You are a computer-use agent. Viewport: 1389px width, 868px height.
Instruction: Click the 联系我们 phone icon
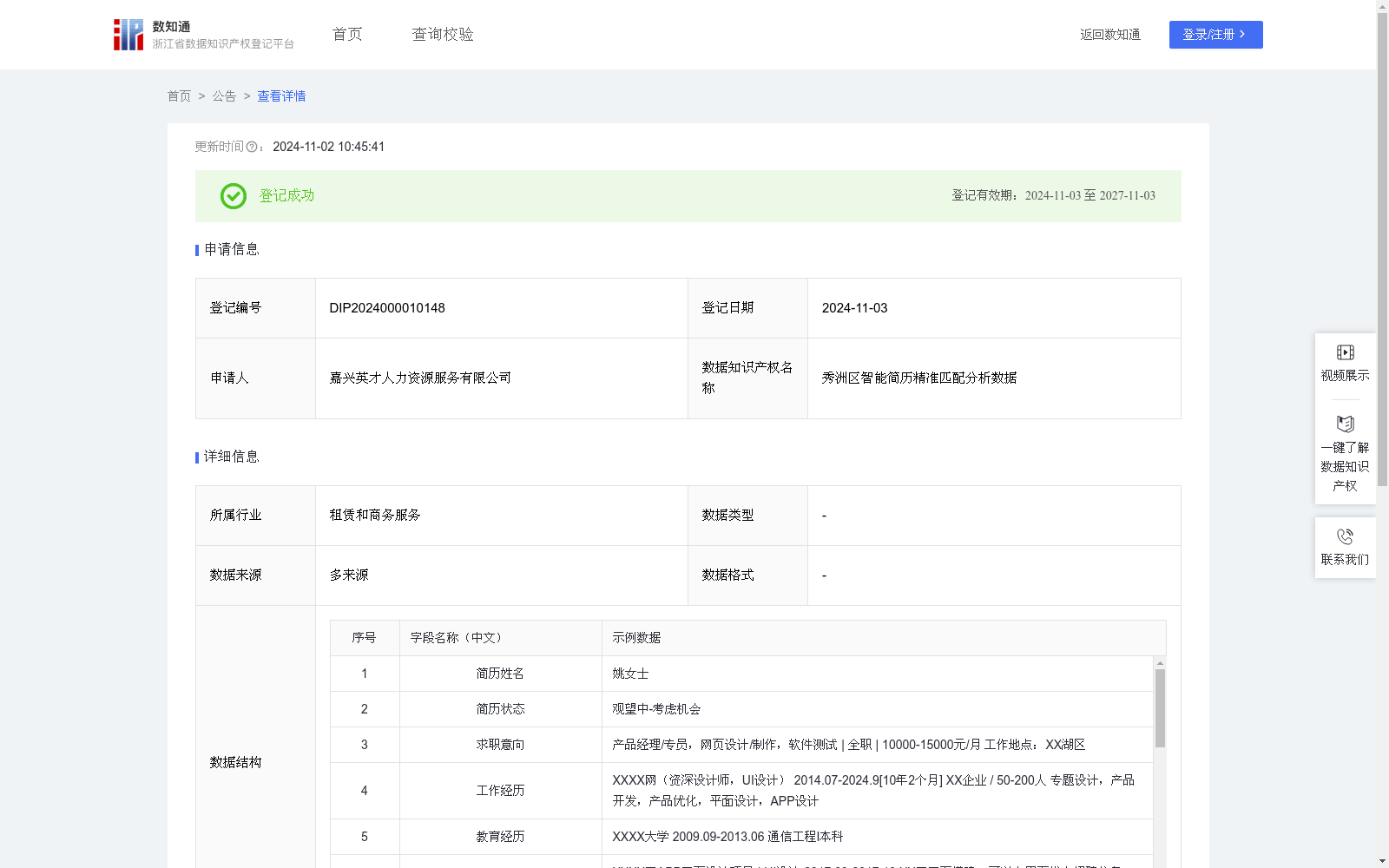pyautogui.click(x=1345, y=536)
